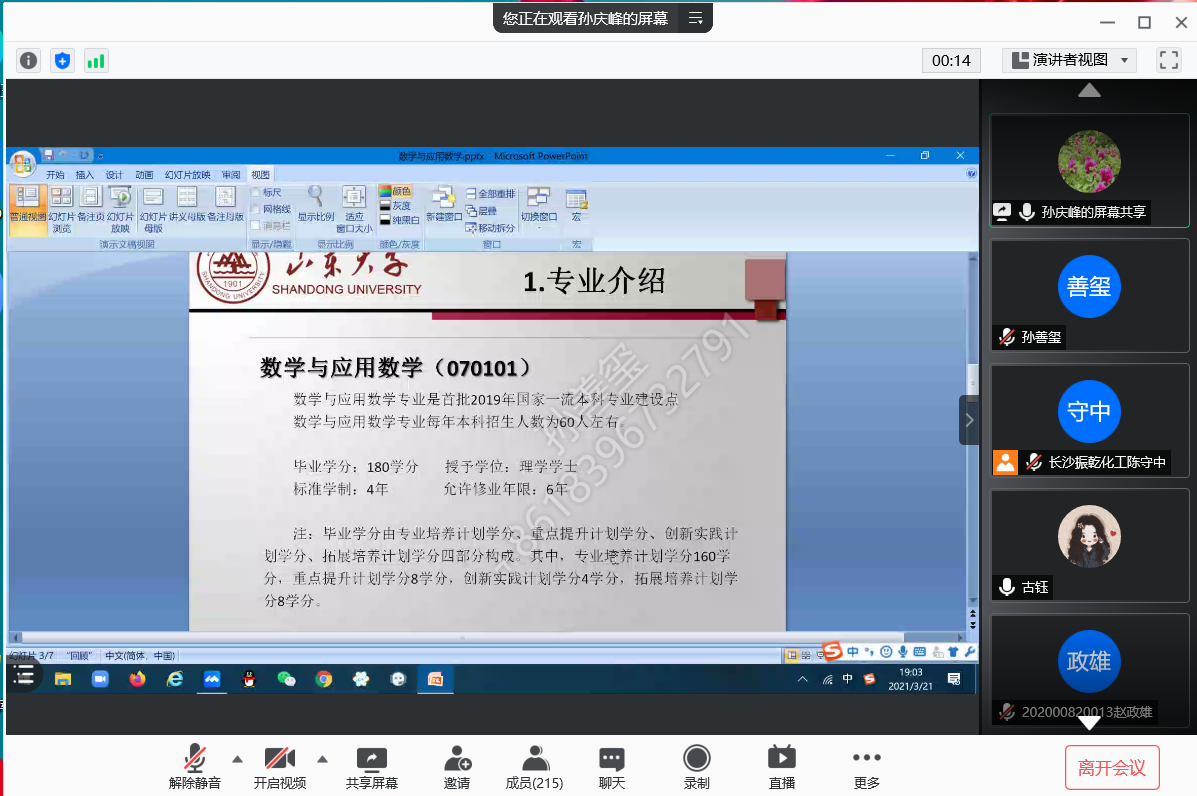1197x796 pixels.
Task: Collapse the participant video side panel
Action: tap(969, 420)
